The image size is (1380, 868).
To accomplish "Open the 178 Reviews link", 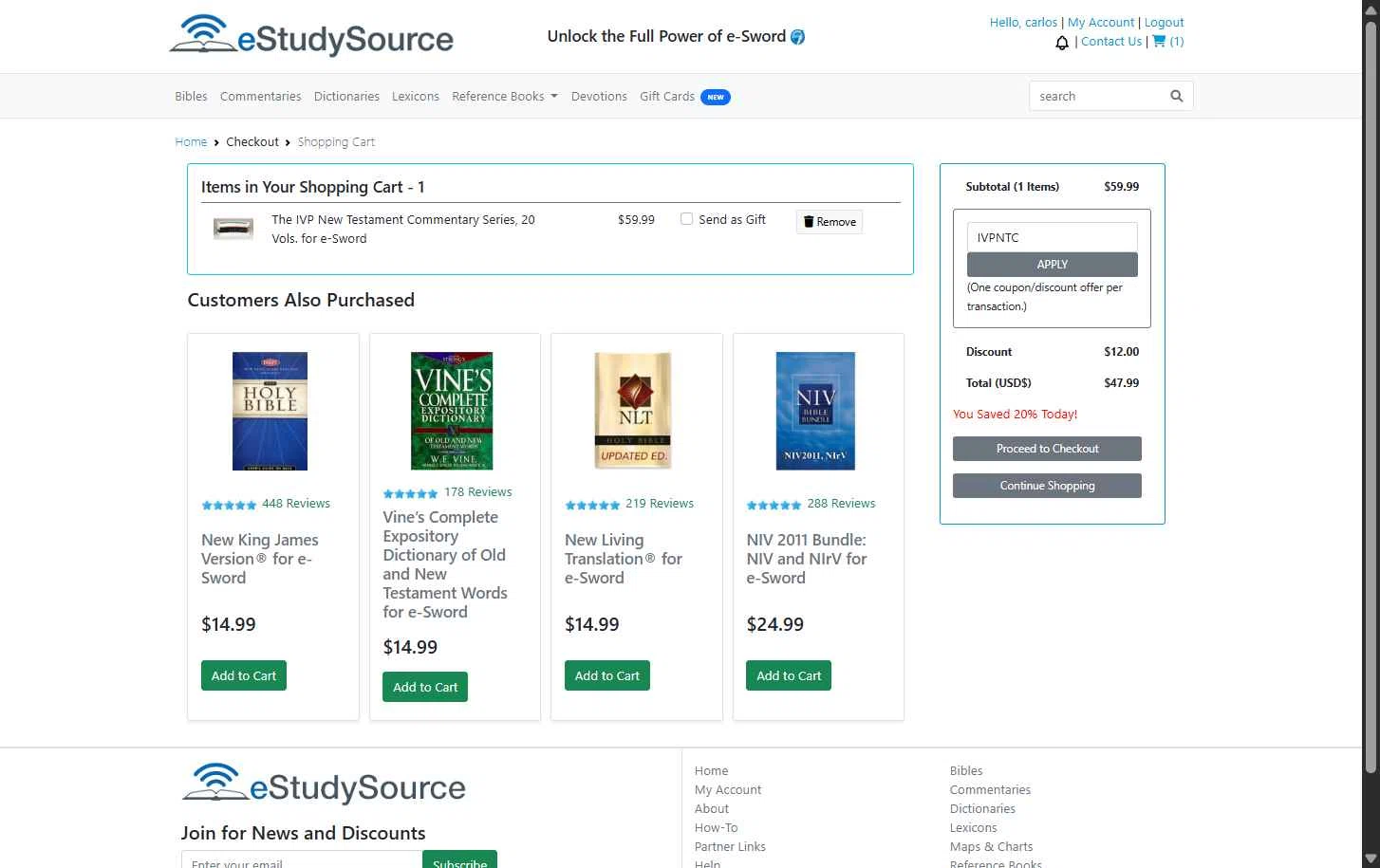I will click(477, 492).
